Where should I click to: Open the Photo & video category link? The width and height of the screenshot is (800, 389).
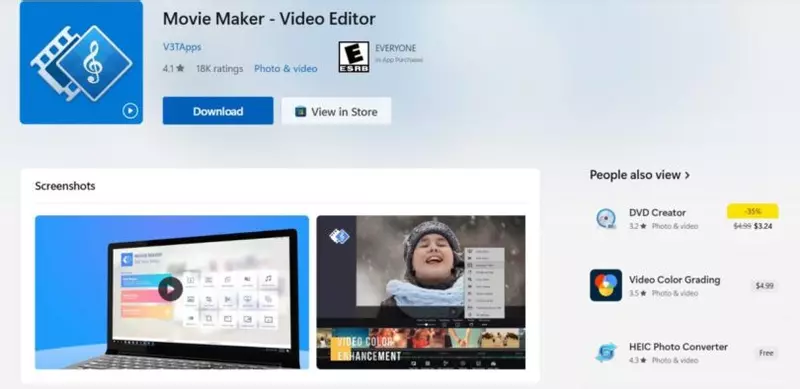[x=286, y=68]
